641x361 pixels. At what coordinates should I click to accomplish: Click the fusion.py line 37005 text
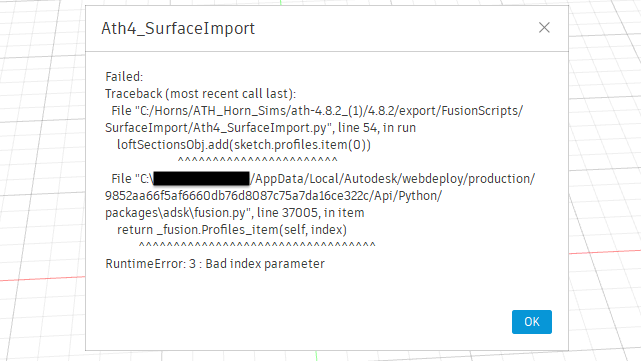pyautogui.click(x=235, y=213)
